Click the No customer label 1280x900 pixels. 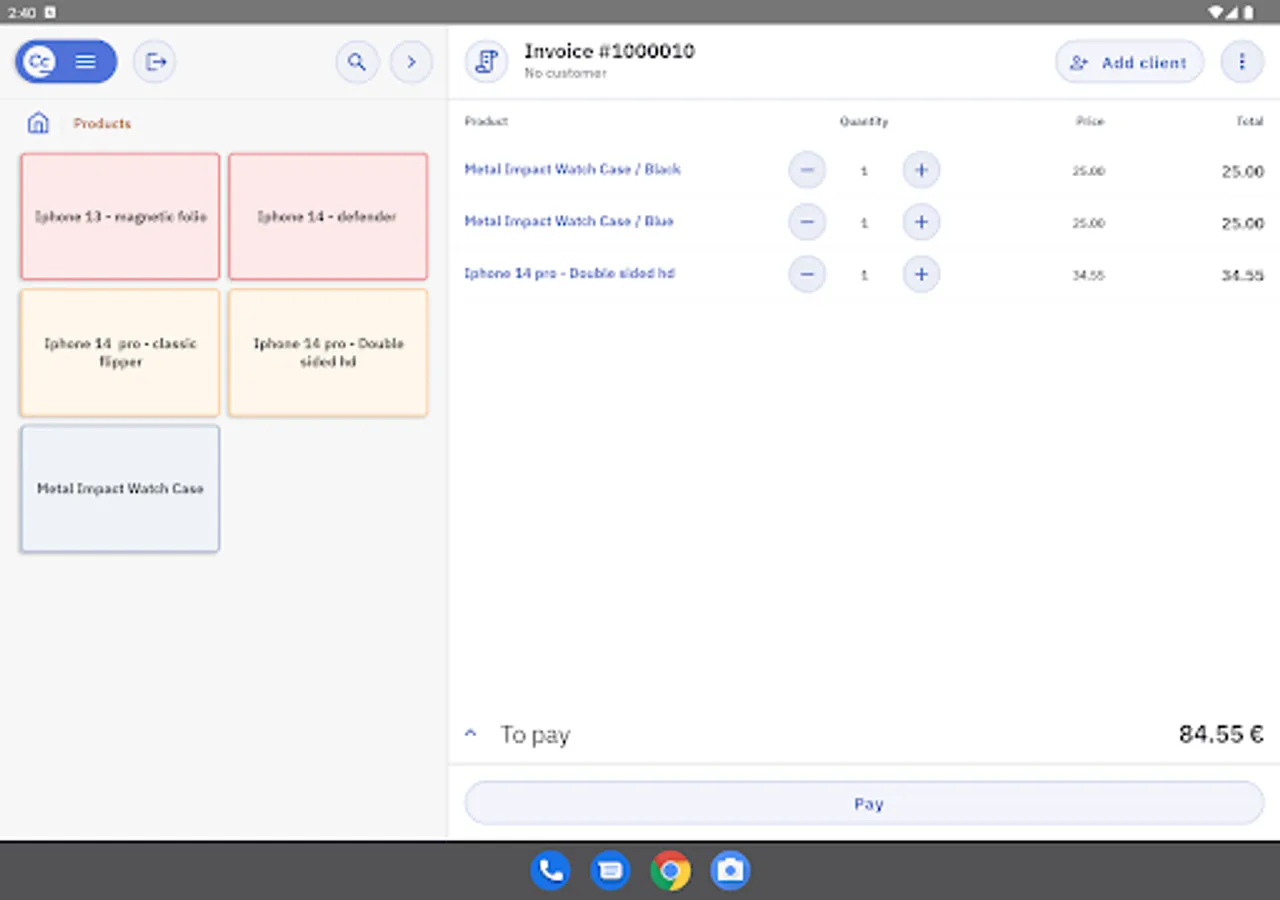pyautogui.click(x=565, y=73)
